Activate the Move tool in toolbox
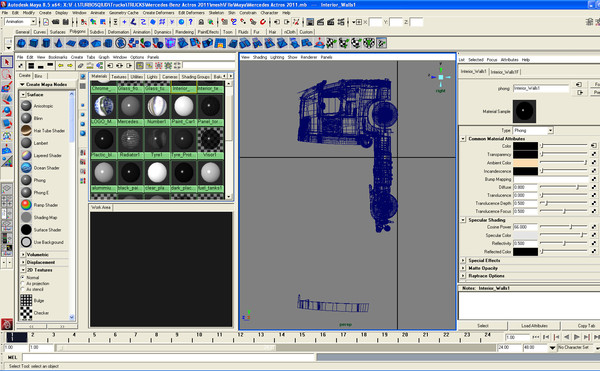The width and height of the screenshot is (600, 371). pos(7,99)
